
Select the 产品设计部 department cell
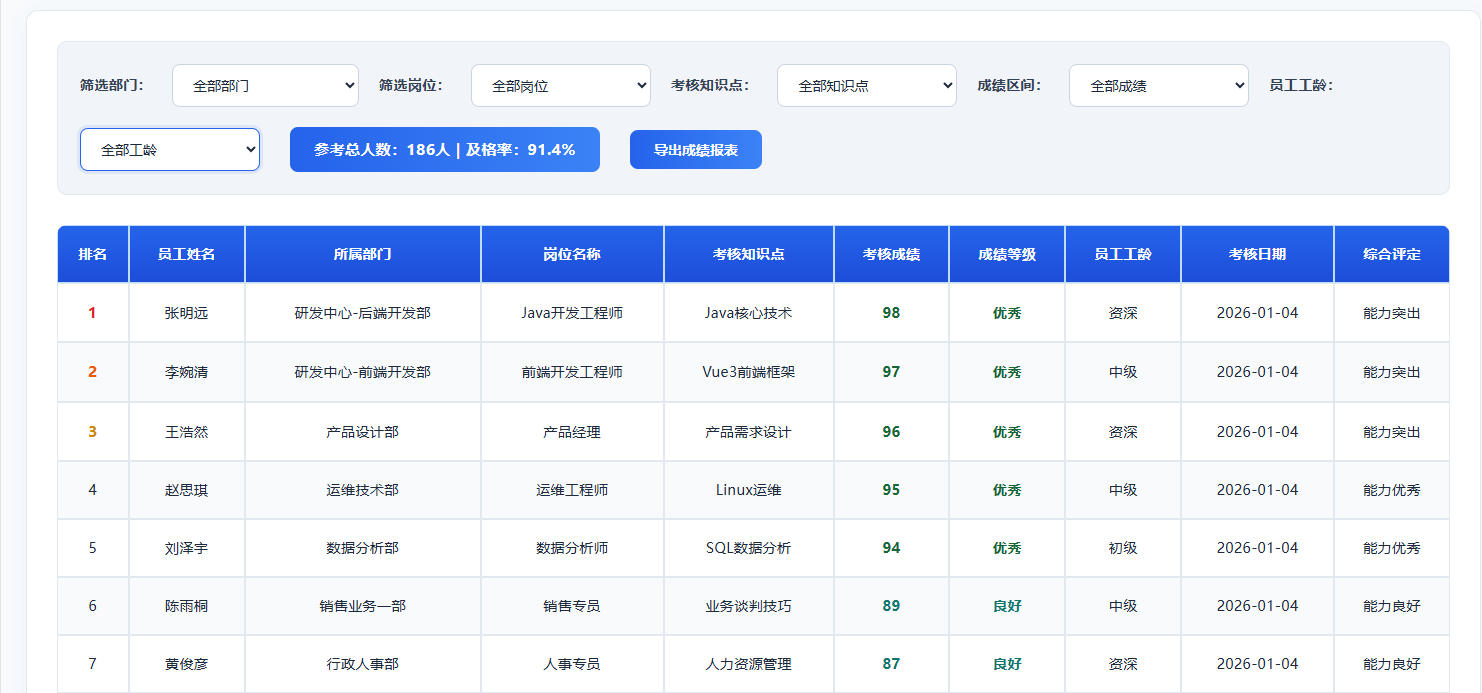pos(362,432)
